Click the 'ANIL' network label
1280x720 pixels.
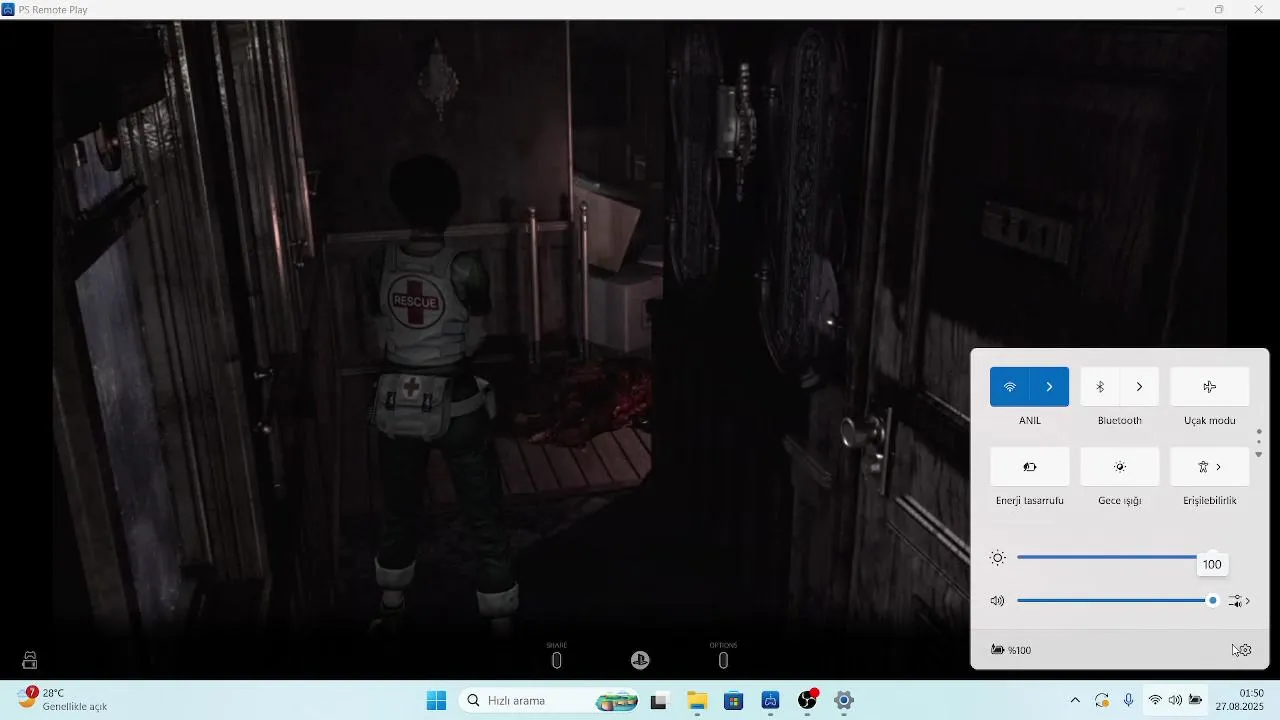coord(1030,421)
